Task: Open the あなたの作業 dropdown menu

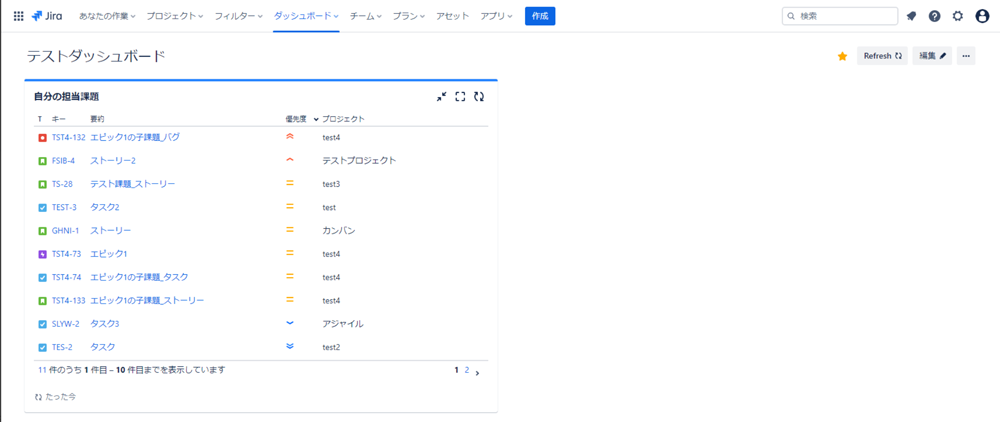Action: pos(107,16)
